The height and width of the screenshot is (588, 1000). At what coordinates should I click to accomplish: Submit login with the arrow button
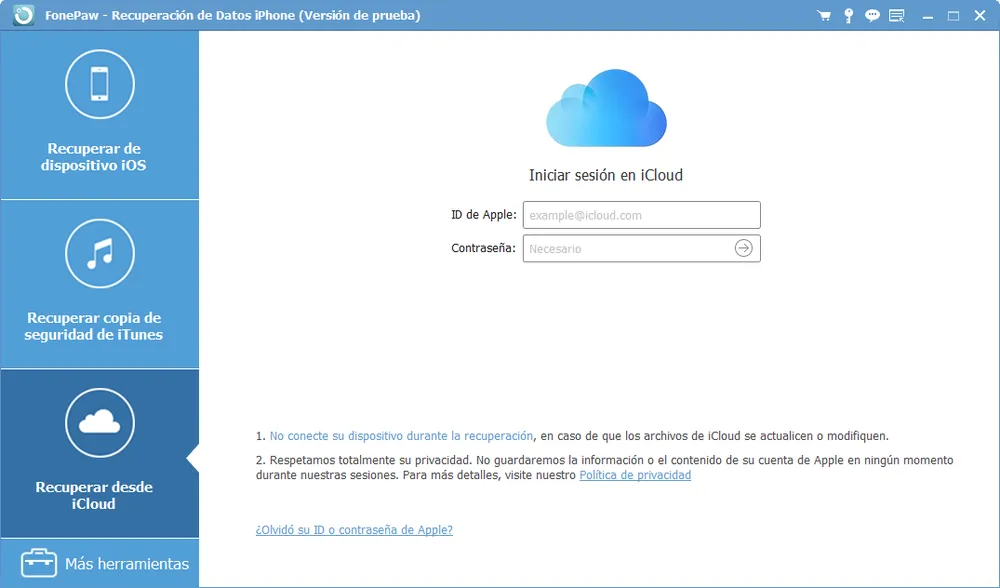pyautogui.click(x=743, y=248)
